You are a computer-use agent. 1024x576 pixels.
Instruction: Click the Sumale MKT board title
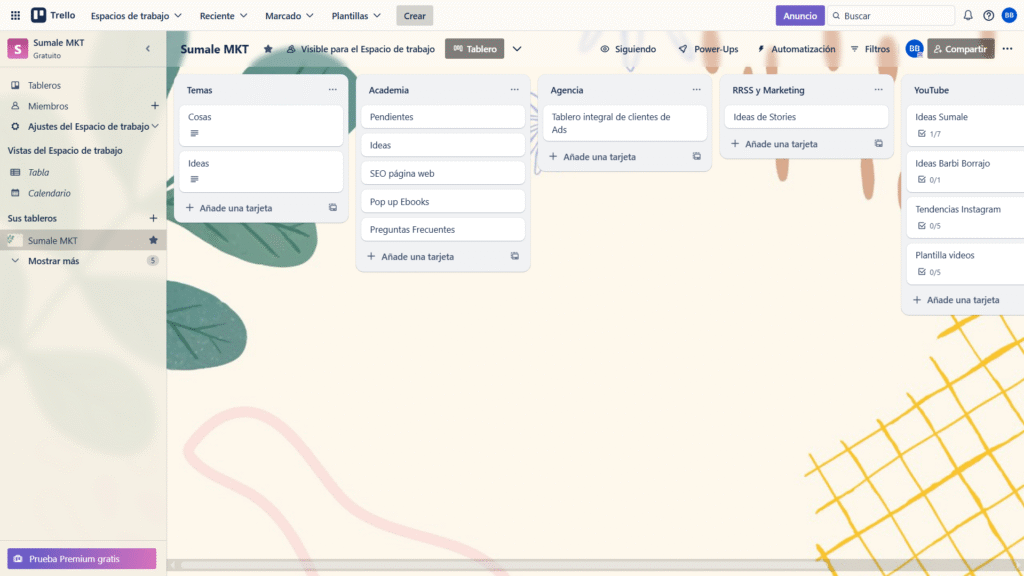click(214, 49)
